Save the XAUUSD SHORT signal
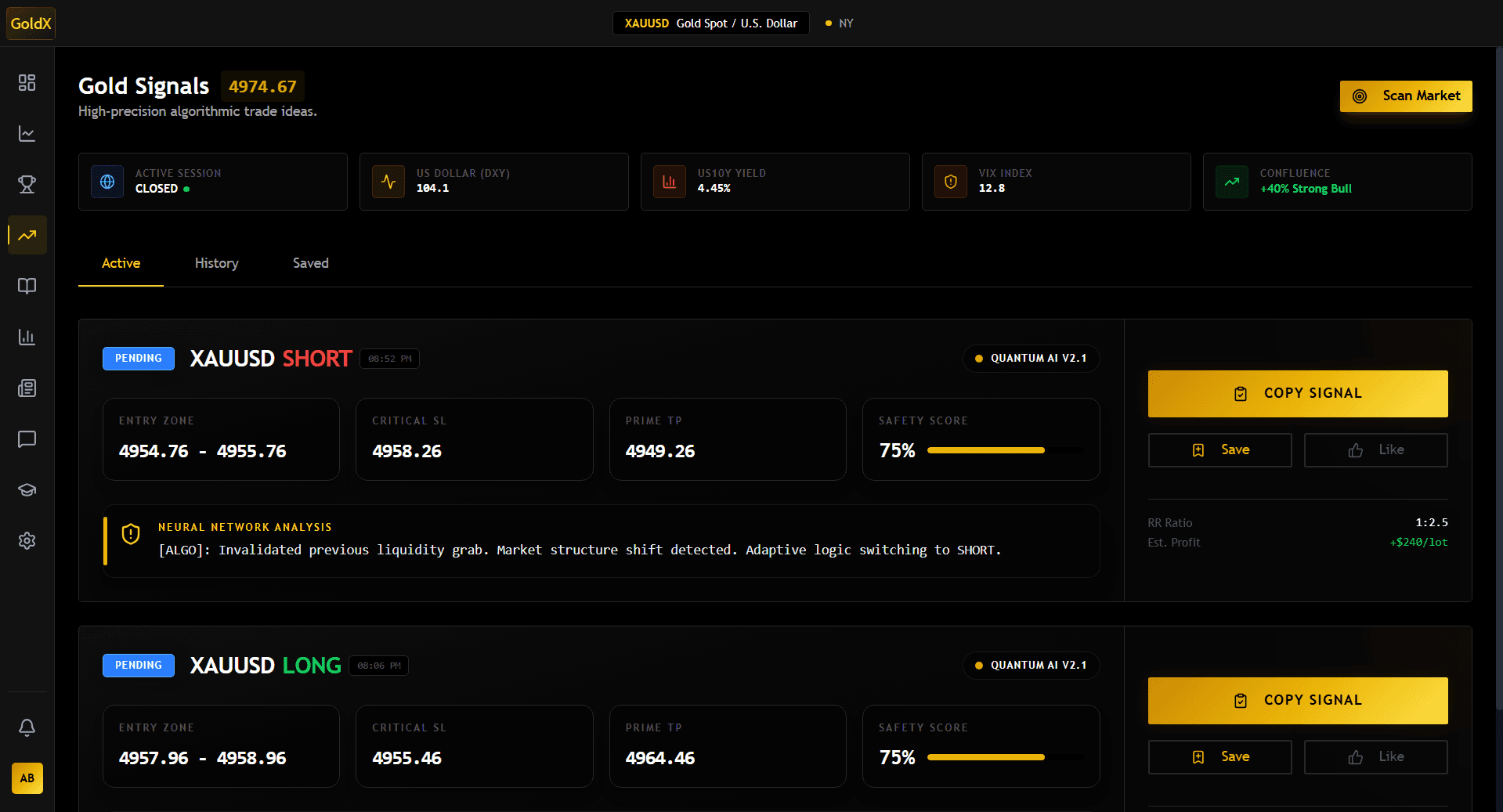The width and height of the screenshot is (1503, 812). (1219, 449)
